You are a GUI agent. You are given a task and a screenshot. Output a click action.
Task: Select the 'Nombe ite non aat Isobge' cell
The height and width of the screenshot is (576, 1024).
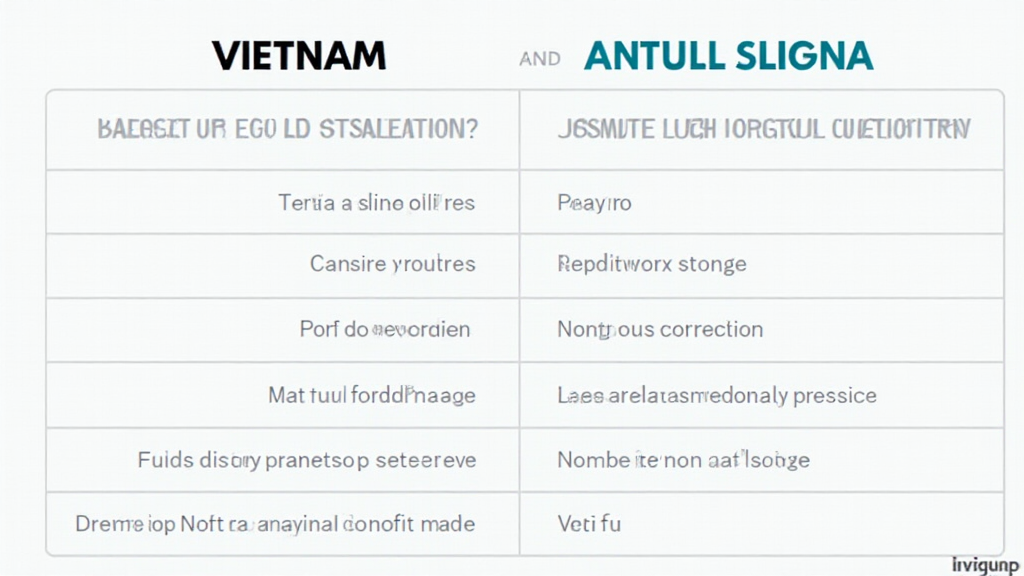[683, 460]
